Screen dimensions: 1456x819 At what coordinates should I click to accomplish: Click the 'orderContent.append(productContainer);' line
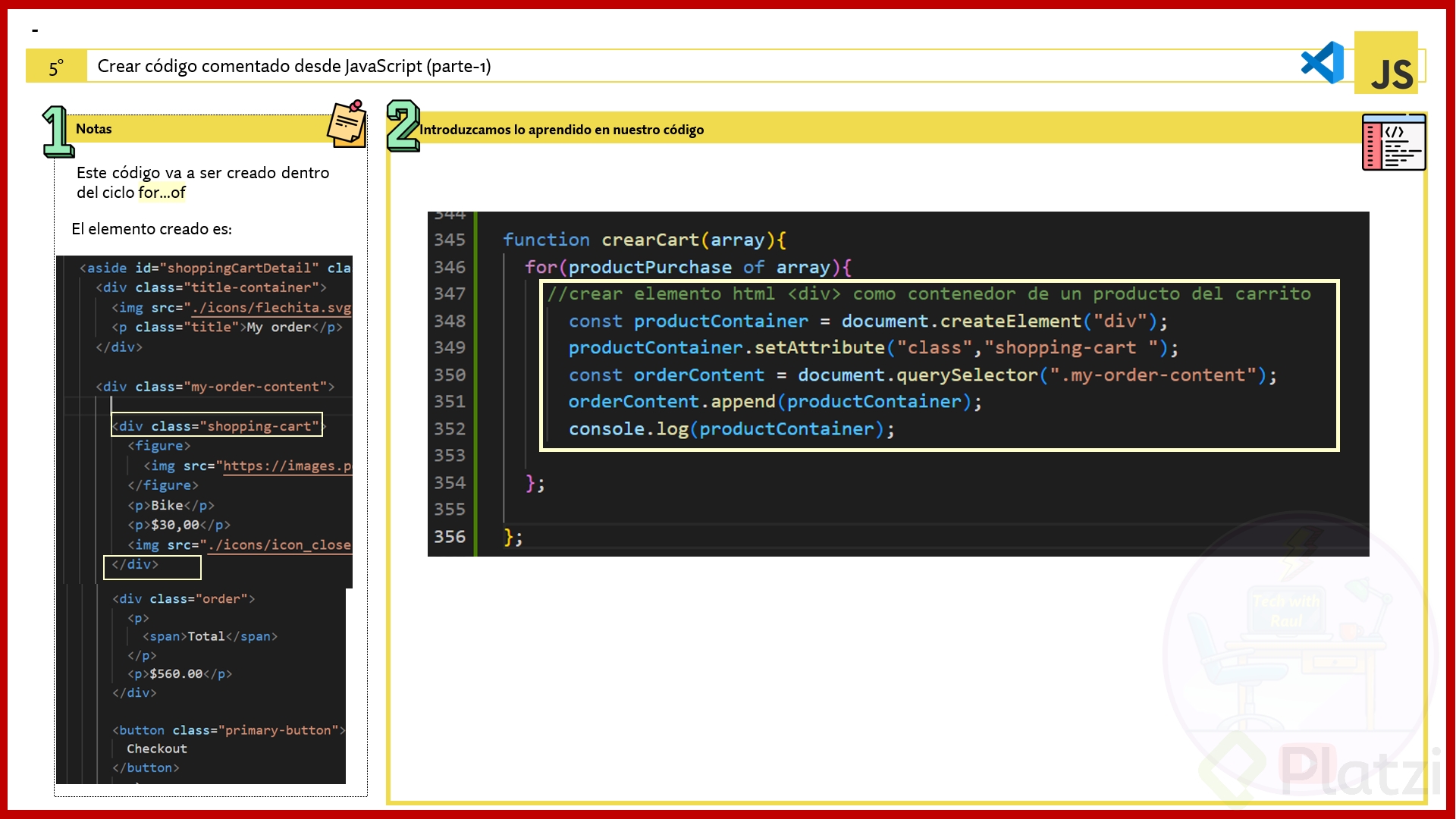click(775, 402)
